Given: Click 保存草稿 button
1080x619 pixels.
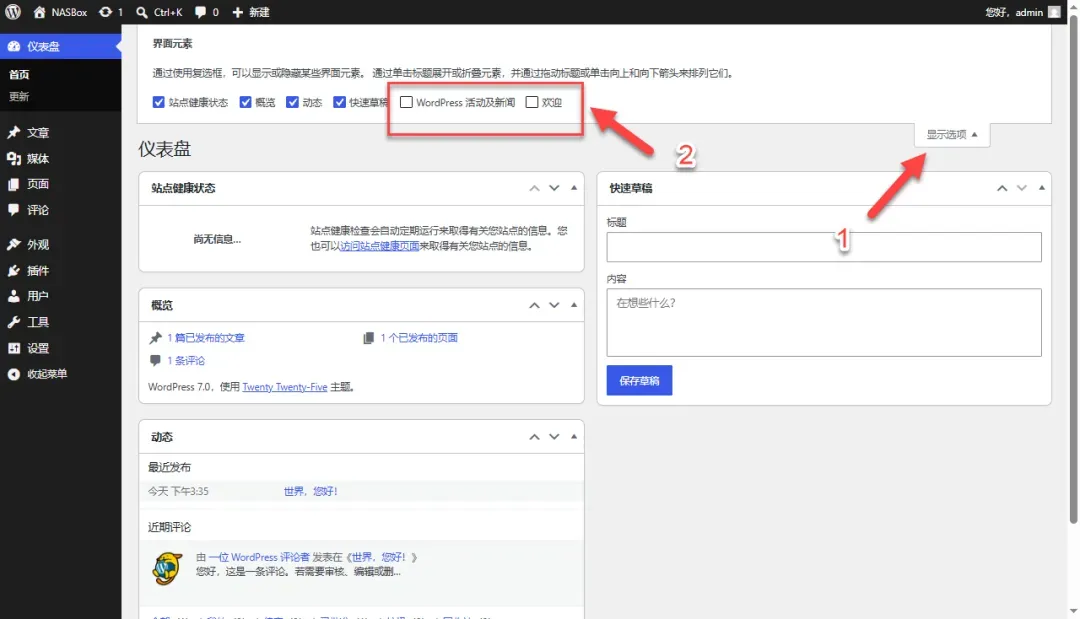Looking at the screenshot, I should [639, 381].
